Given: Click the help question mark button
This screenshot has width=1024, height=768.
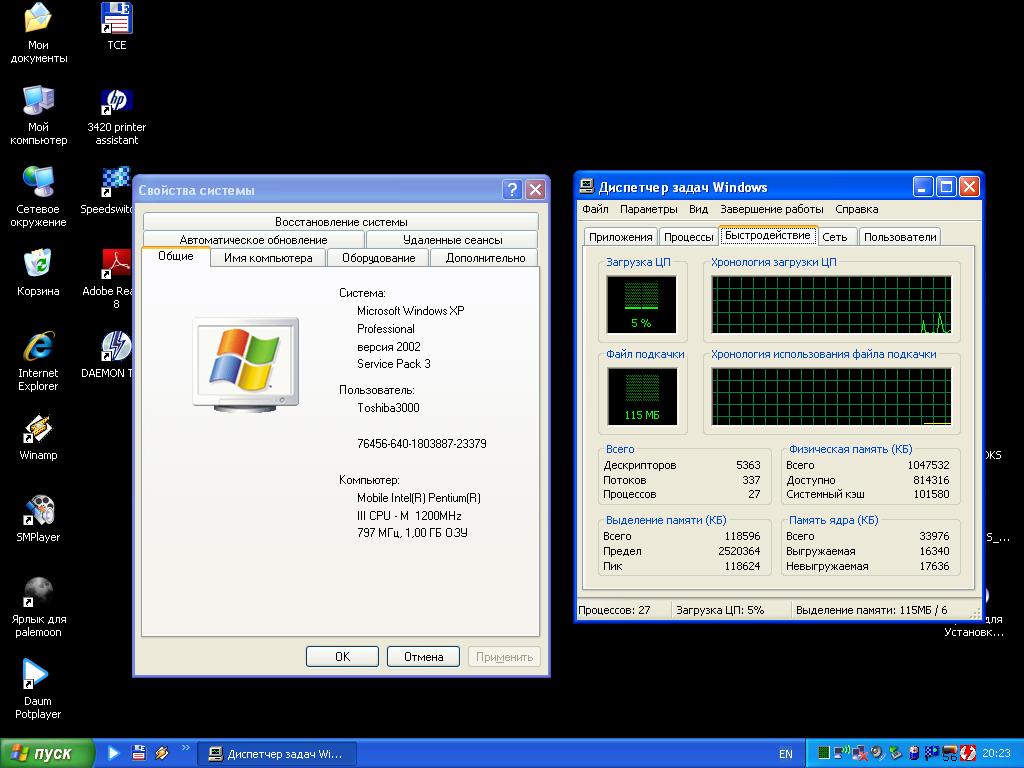Looking at the screenshot, I should click(x=512, y=190).
